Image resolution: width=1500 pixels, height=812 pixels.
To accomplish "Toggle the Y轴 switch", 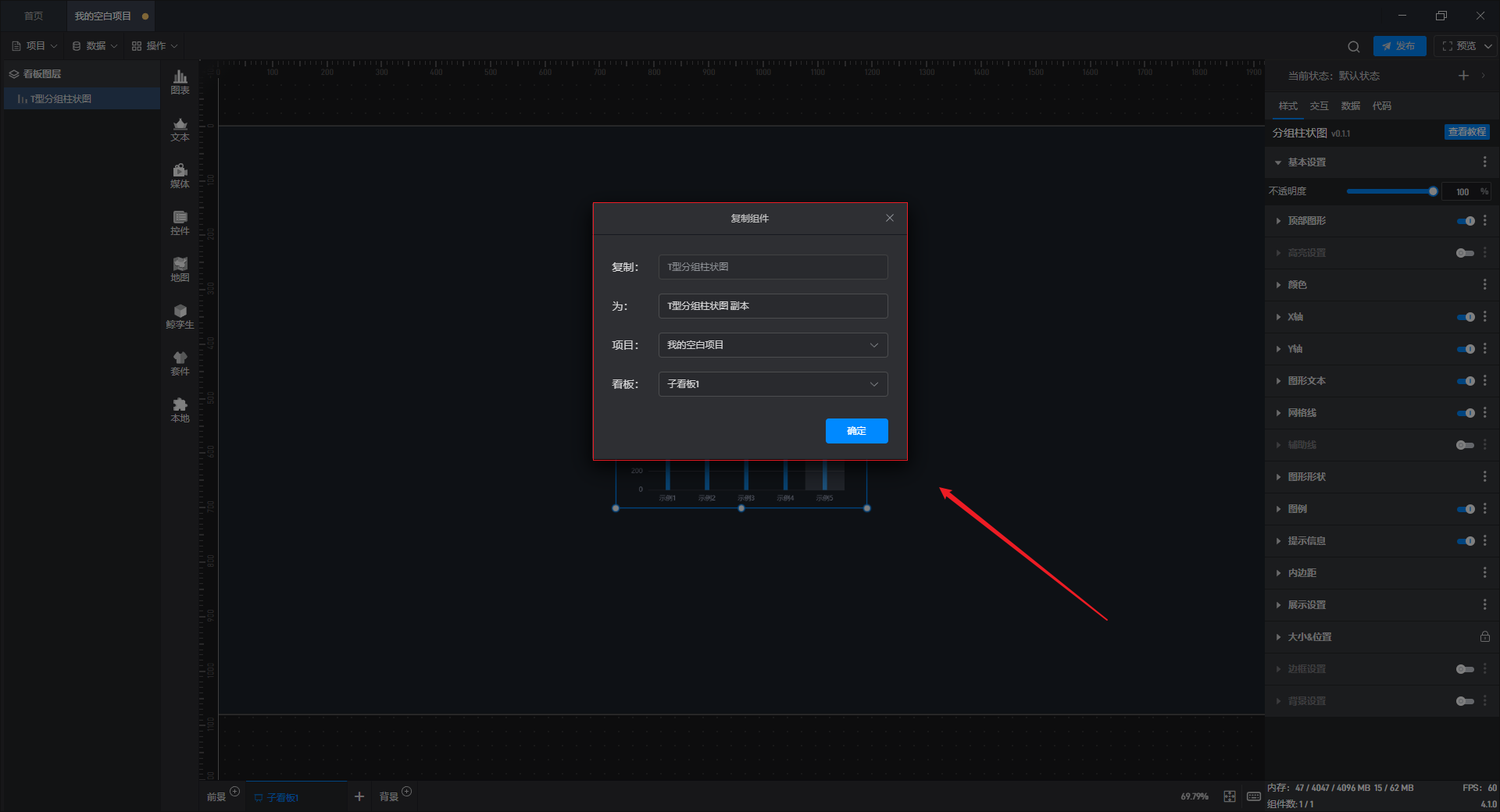I will point(1466,349).
